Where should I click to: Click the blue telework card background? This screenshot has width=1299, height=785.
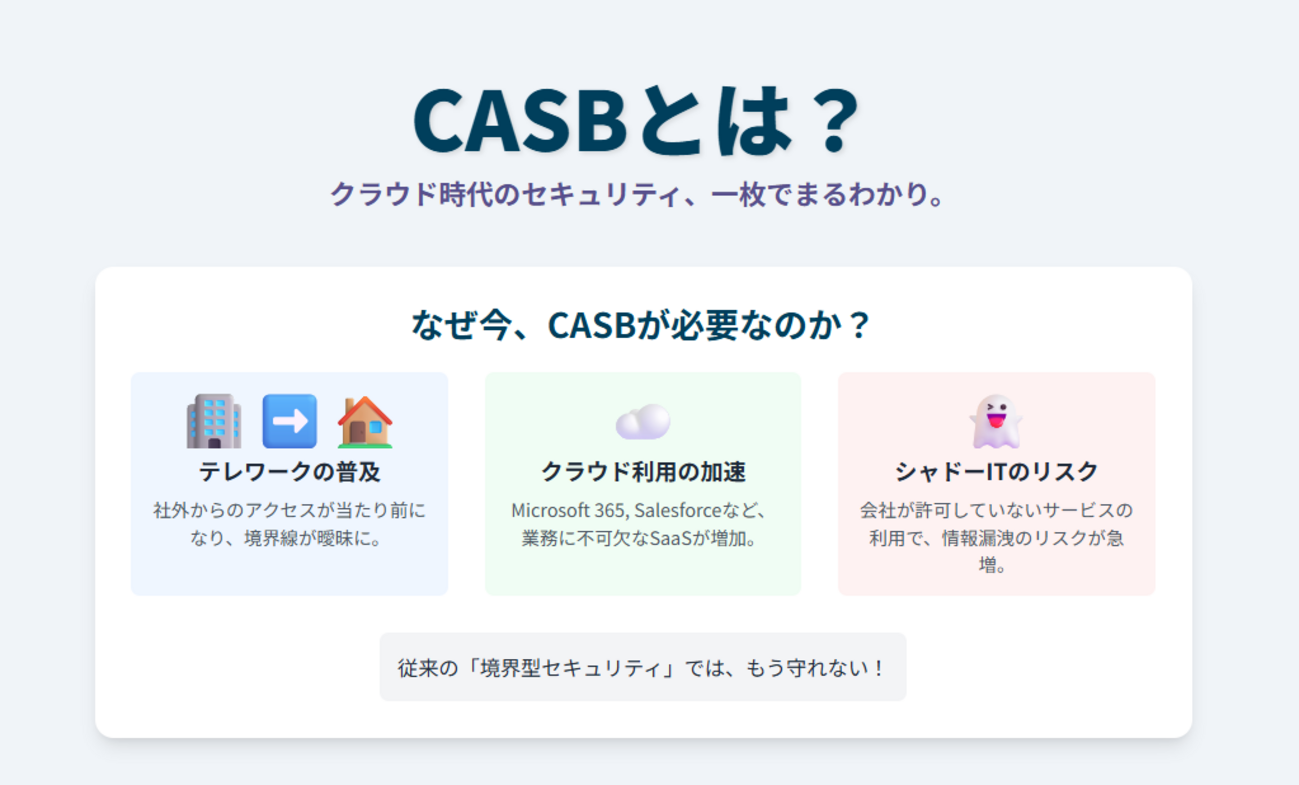[x=290, y=484]
